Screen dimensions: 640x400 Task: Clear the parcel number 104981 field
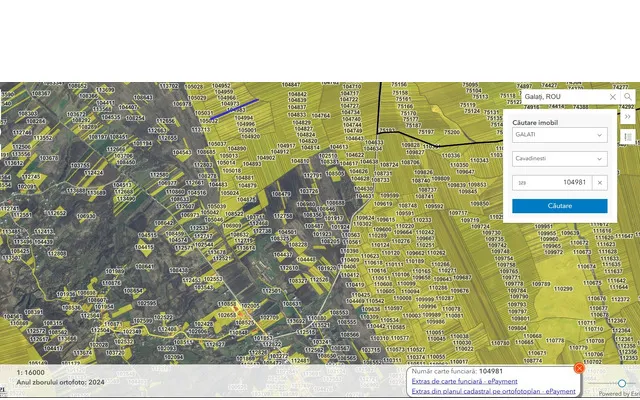click(599, 182)
